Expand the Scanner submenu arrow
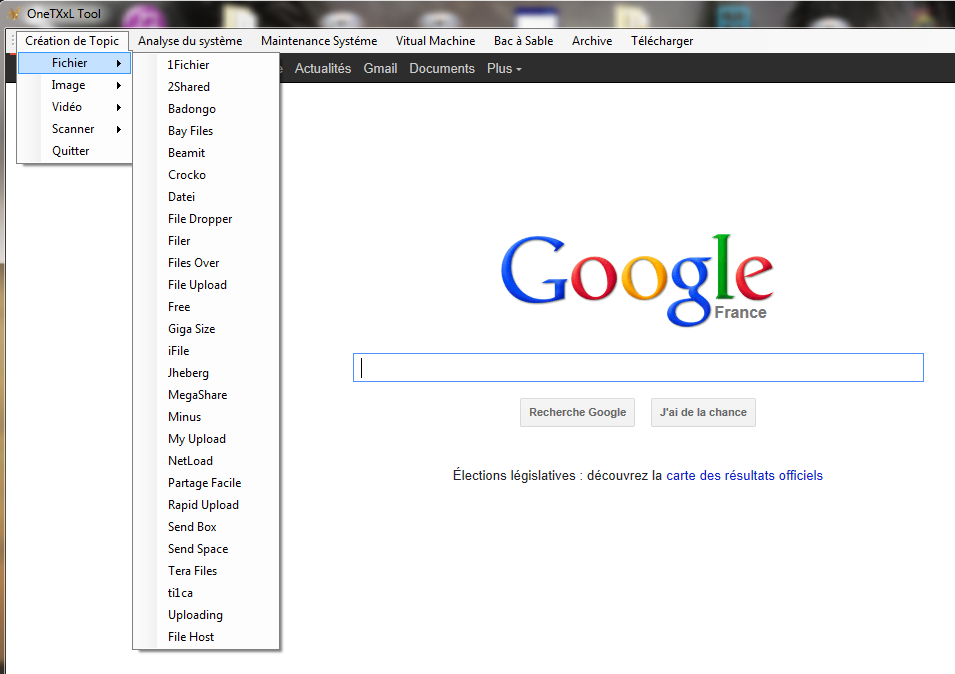Screen dimensions: 955x674 coord(119,129)
